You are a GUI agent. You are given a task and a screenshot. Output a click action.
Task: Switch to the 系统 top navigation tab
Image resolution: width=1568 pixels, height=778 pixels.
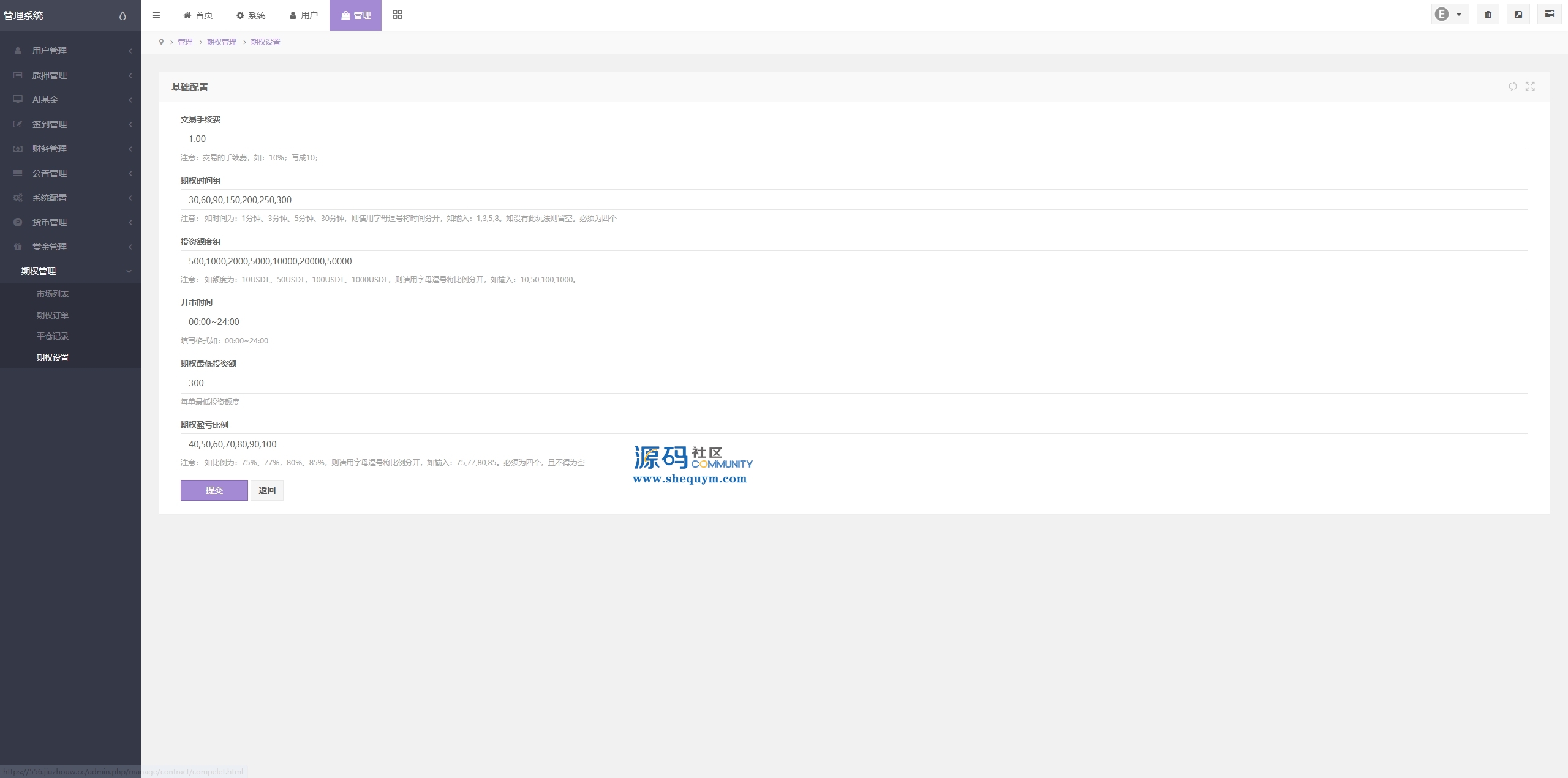251,15
